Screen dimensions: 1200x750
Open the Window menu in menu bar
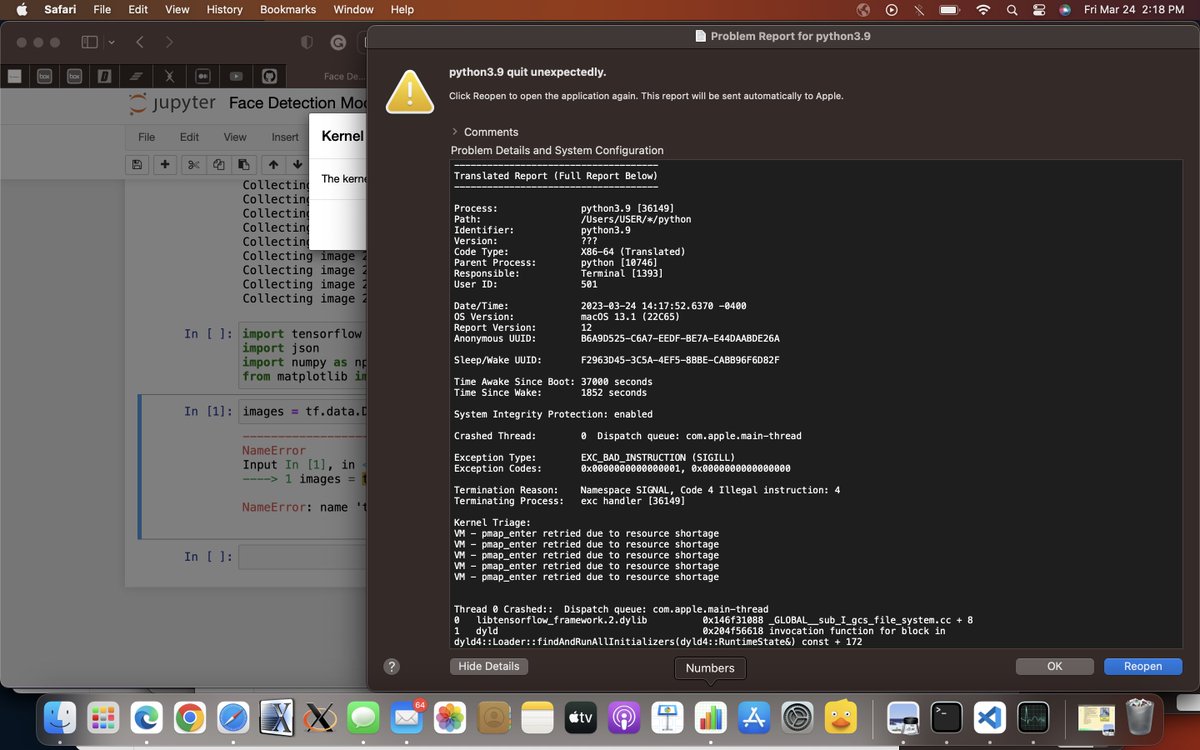pyautogui.click(x=353, y=9)
